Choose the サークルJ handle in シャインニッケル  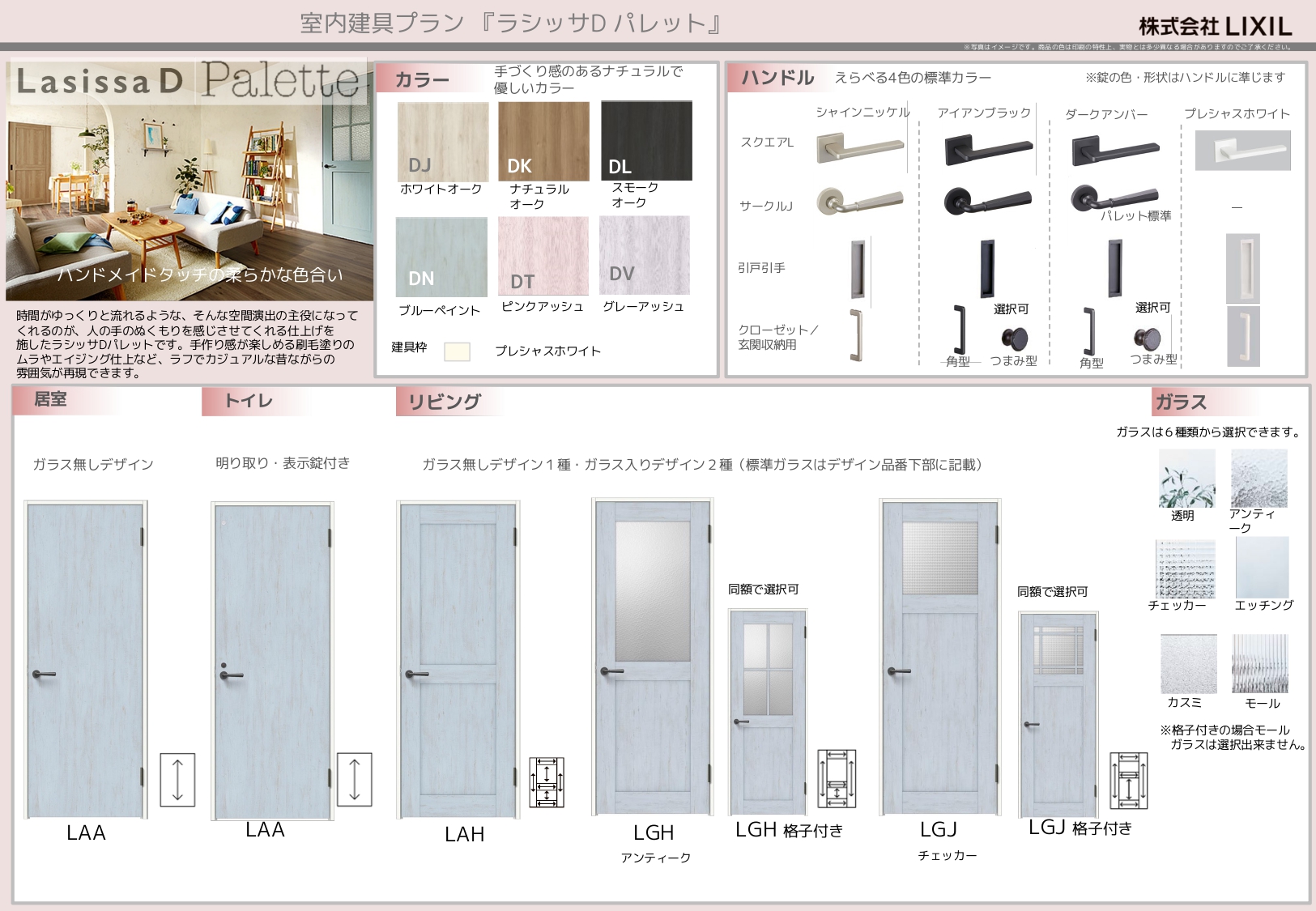pos(859,200)
